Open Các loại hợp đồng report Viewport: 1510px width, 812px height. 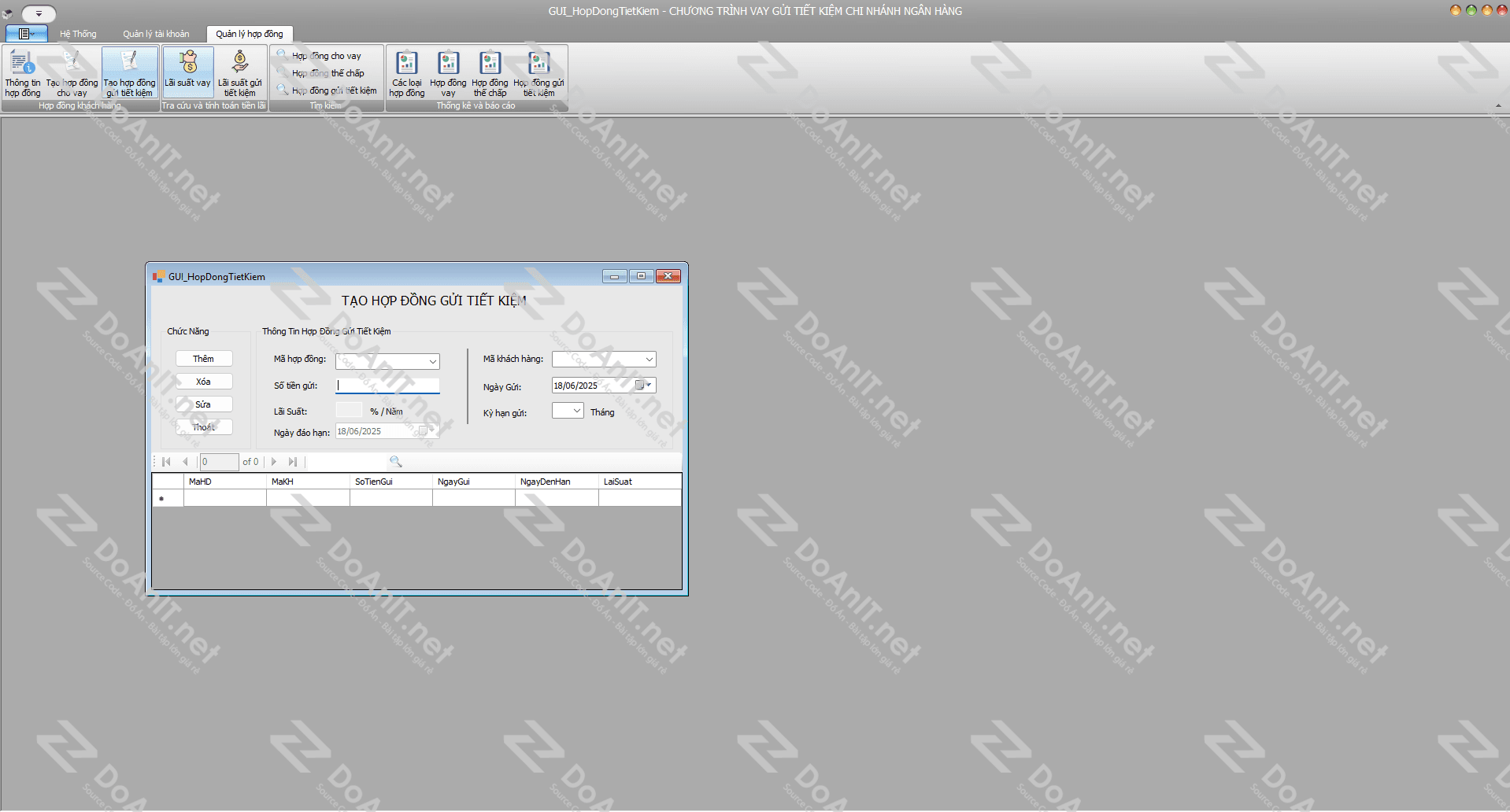(x=407, y=73)
